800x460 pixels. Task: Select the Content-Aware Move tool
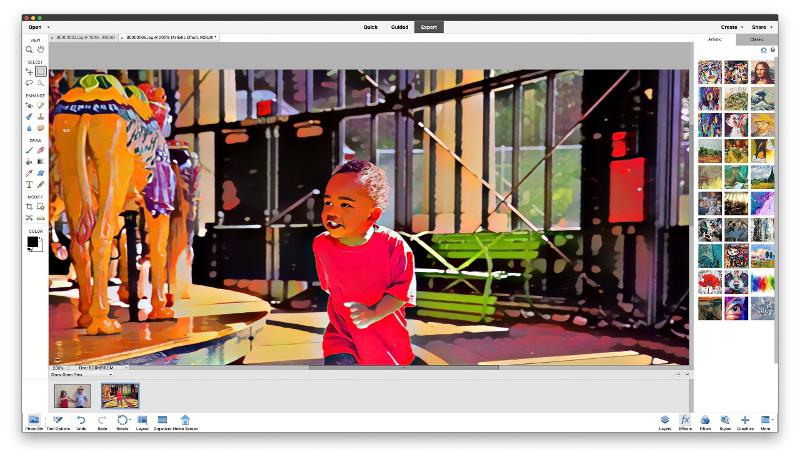coord(29,218)
